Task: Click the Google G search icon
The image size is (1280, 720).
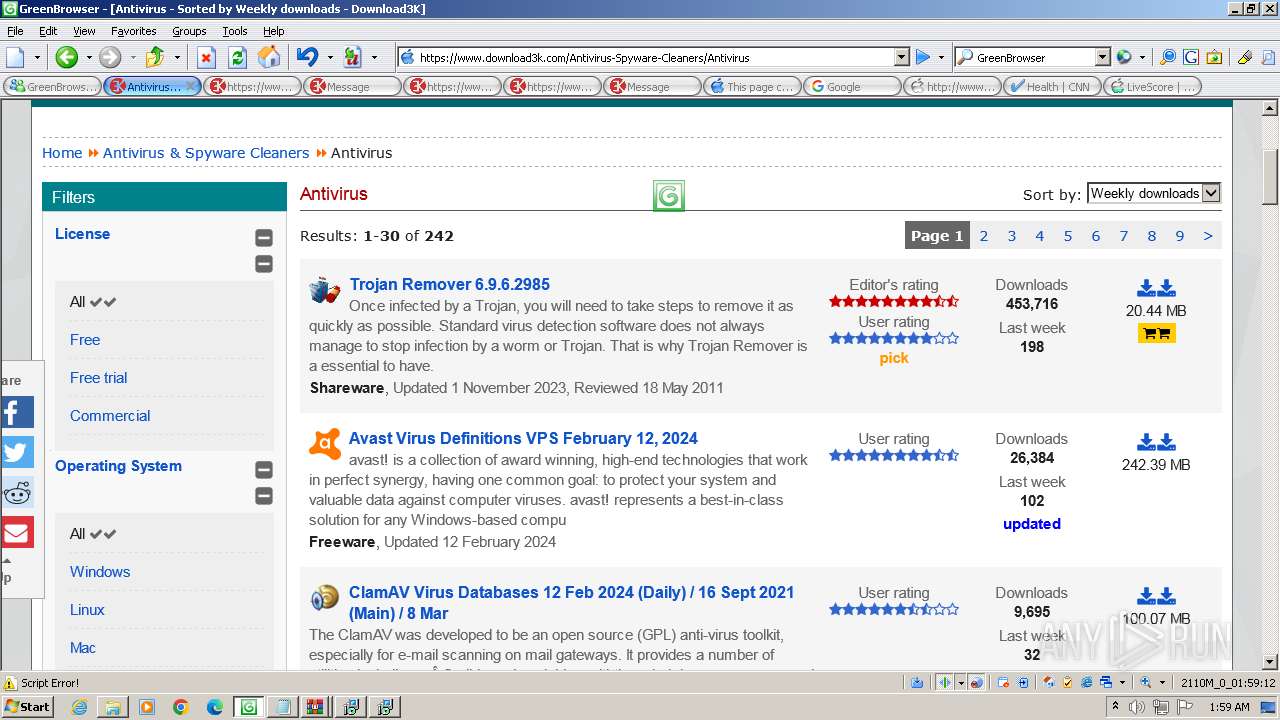Action: (1191, 57)
